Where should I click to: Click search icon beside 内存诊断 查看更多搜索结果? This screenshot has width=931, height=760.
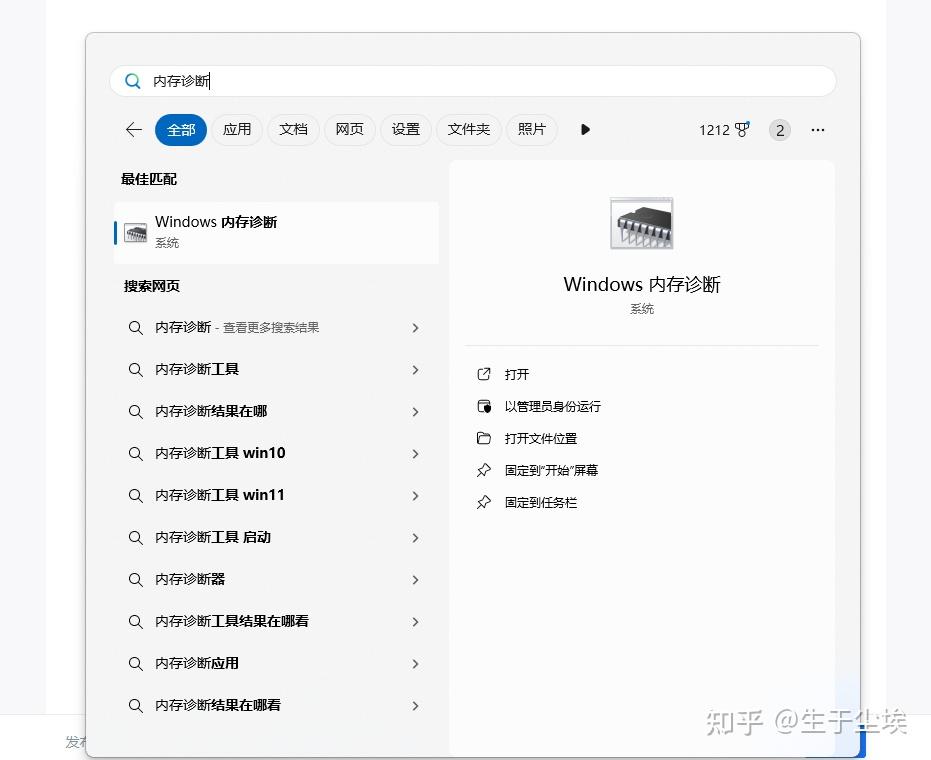pos(135,328)
